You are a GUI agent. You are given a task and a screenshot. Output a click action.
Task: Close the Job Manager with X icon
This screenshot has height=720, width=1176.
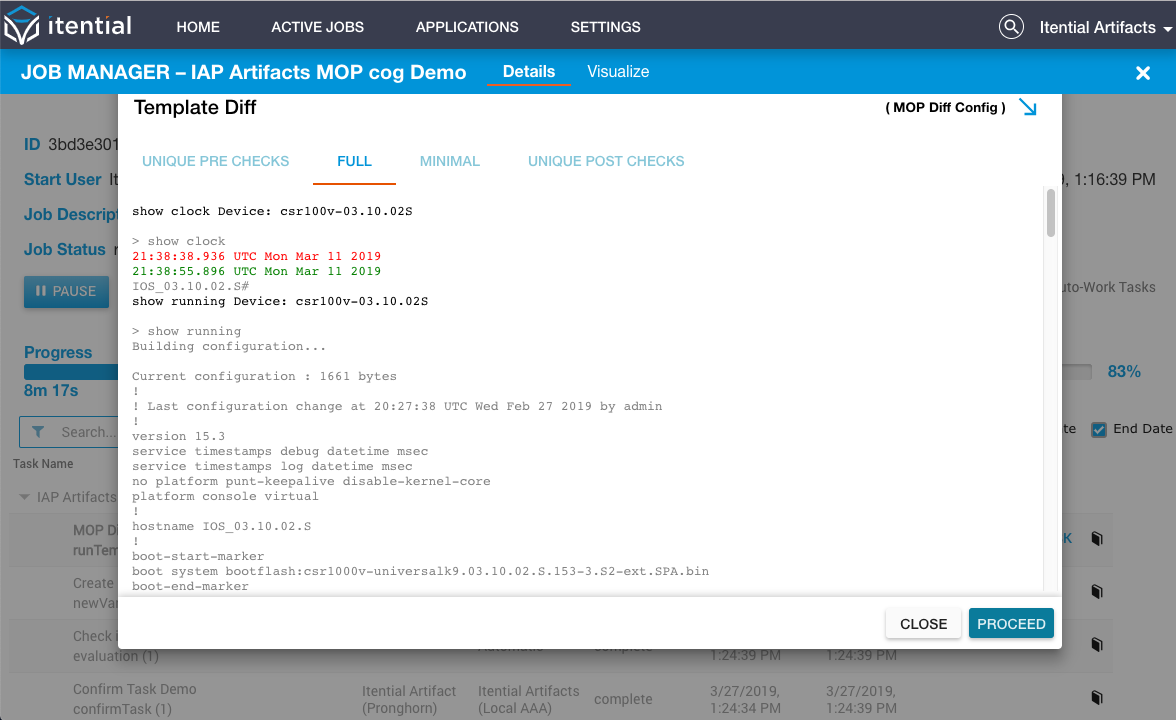tap(1143, 73)
